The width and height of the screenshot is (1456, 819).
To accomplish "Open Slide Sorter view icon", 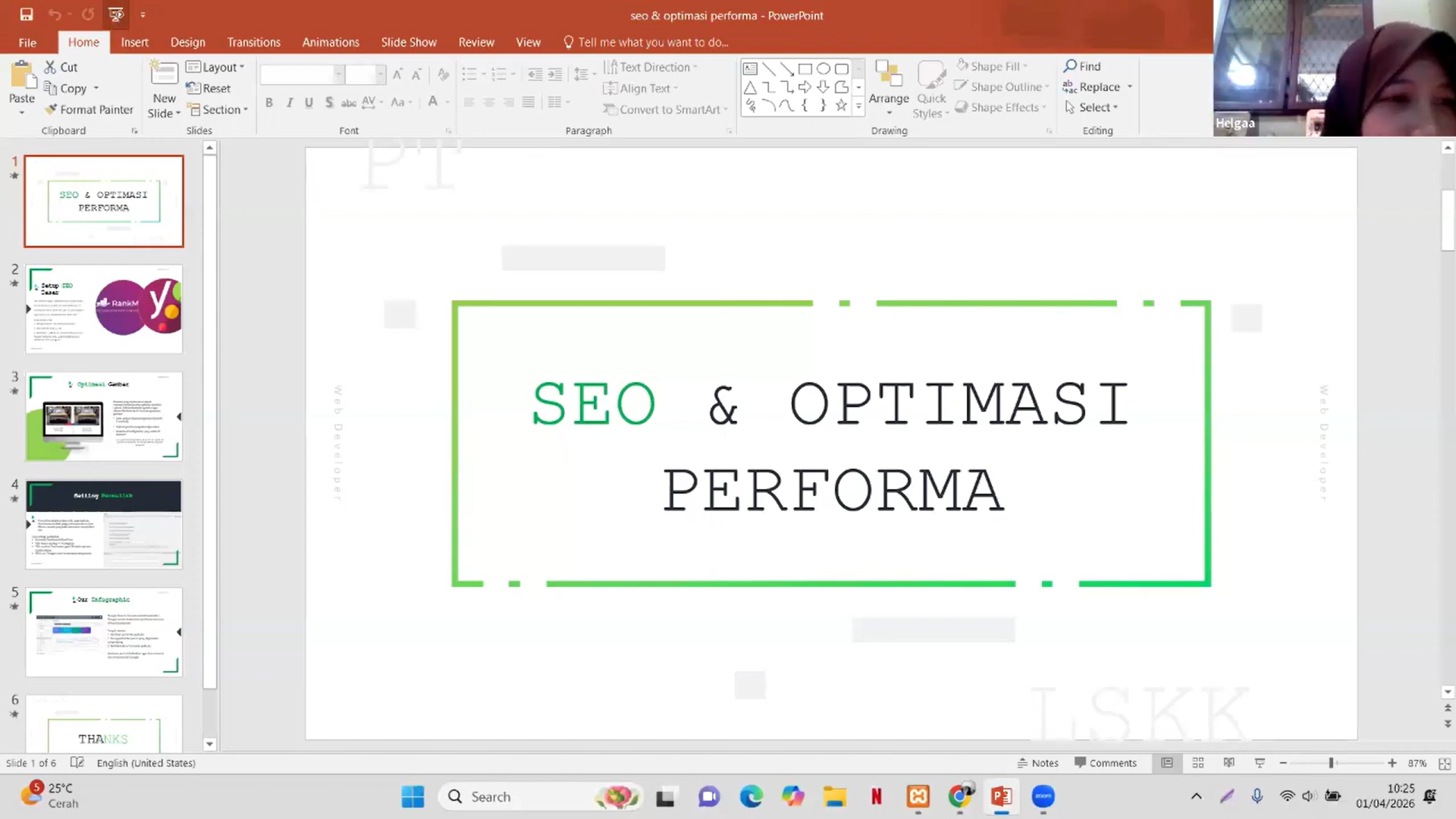I will click(x=1198, y=763).
